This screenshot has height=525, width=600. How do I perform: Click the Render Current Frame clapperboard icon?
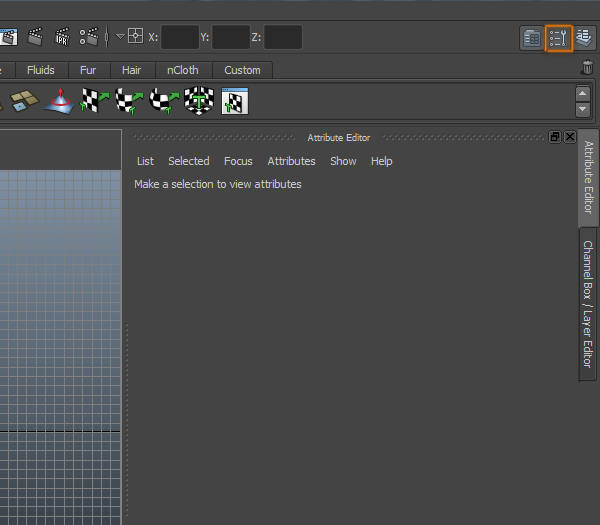(x=36, y=38)
